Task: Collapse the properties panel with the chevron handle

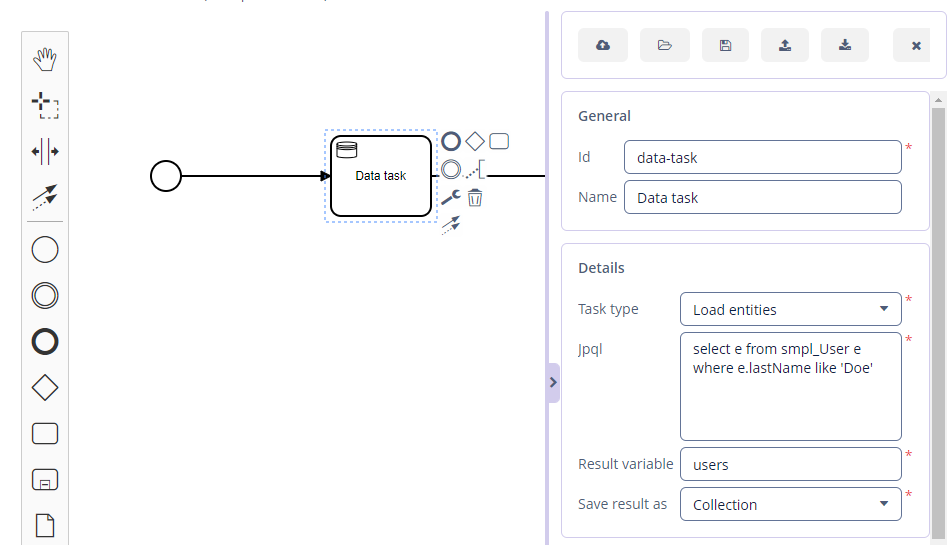Action: click(x=553, y=382)
